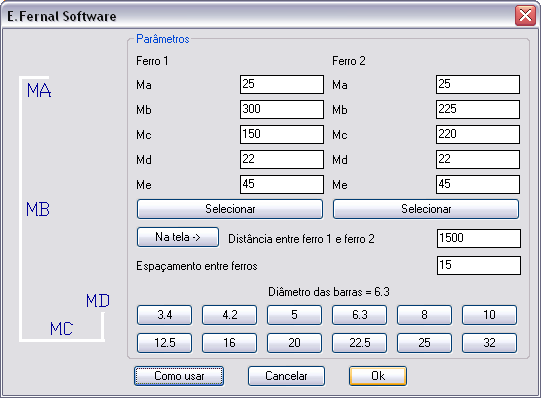Close the E.Fernal Software dialog
The width and height of the screenshot is (541, 398).
click(525, 16)
